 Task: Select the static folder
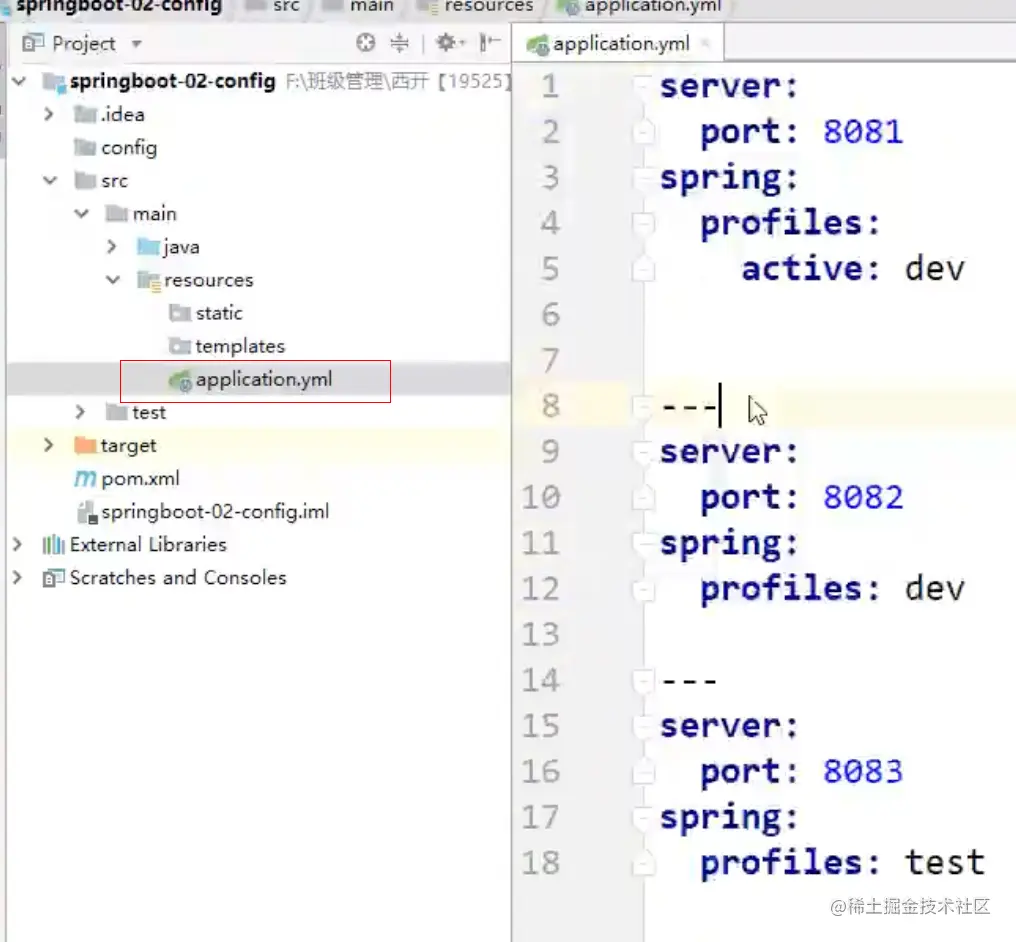click(219, 313)
